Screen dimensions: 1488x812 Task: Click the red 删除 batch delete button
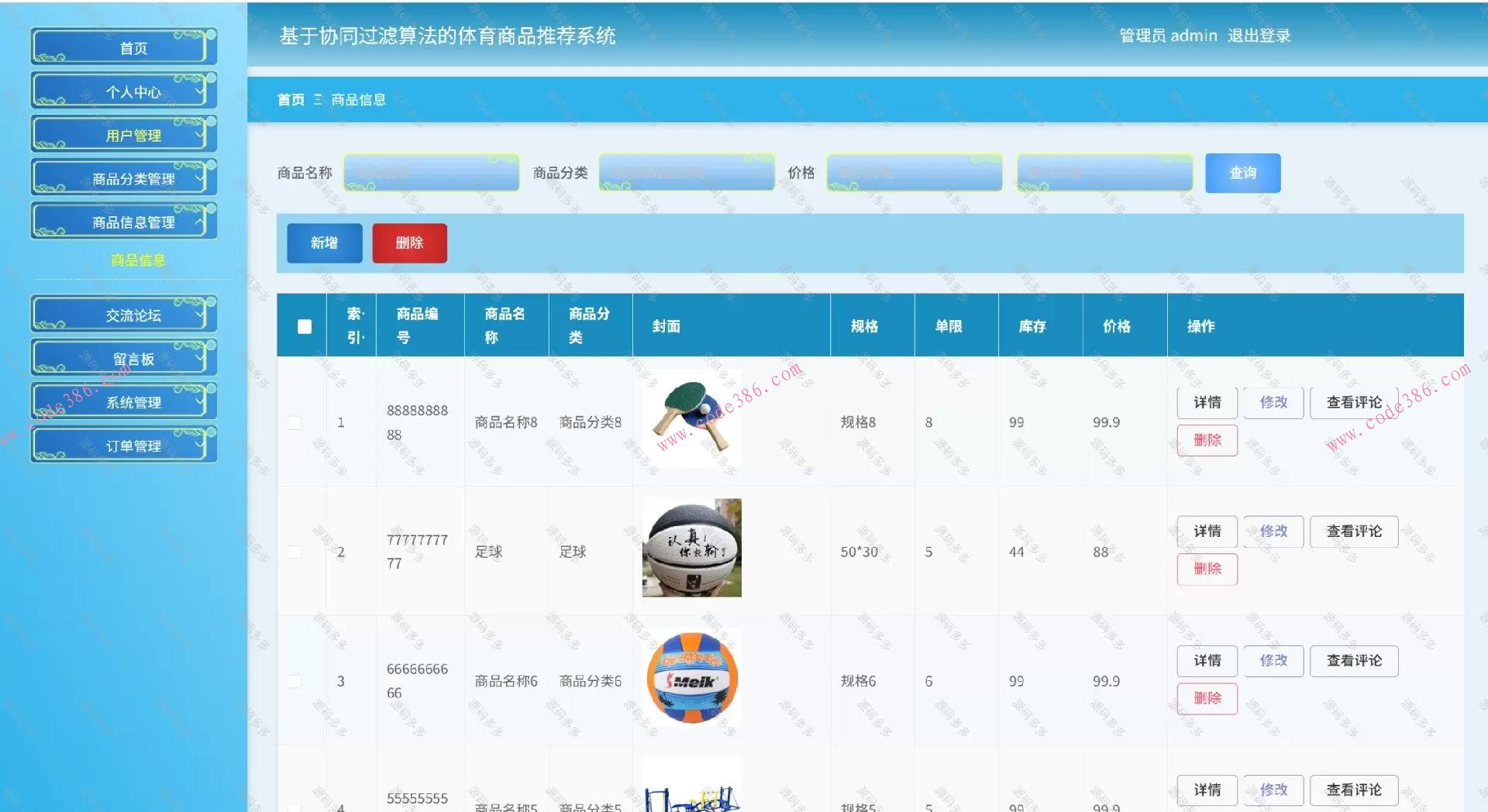pos(409,243)
